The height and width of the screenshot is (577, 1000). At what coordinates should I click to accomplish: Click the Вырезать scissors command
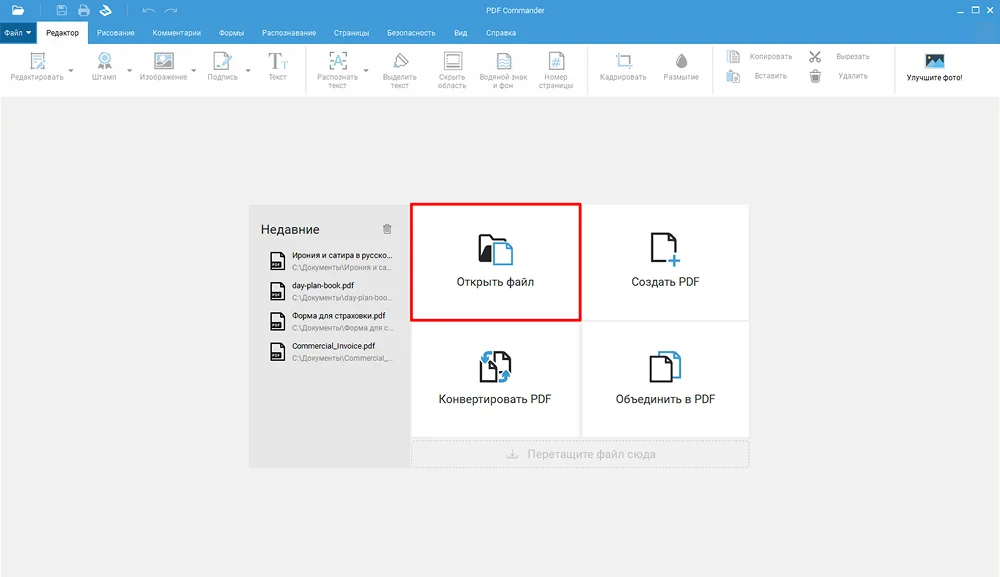click(839, 57)
